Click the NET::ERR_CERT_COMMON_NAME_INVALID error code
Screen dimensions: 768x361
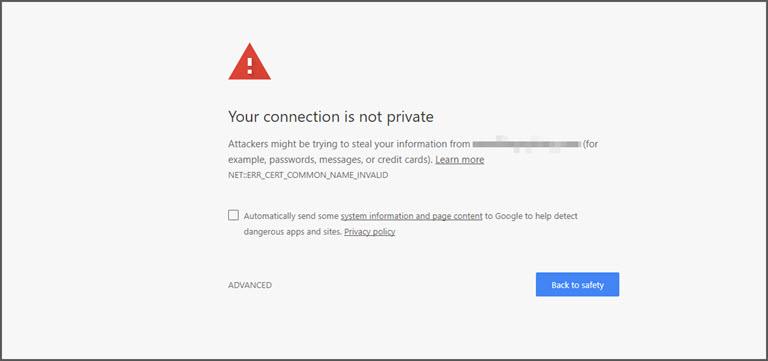pos(308,175)
